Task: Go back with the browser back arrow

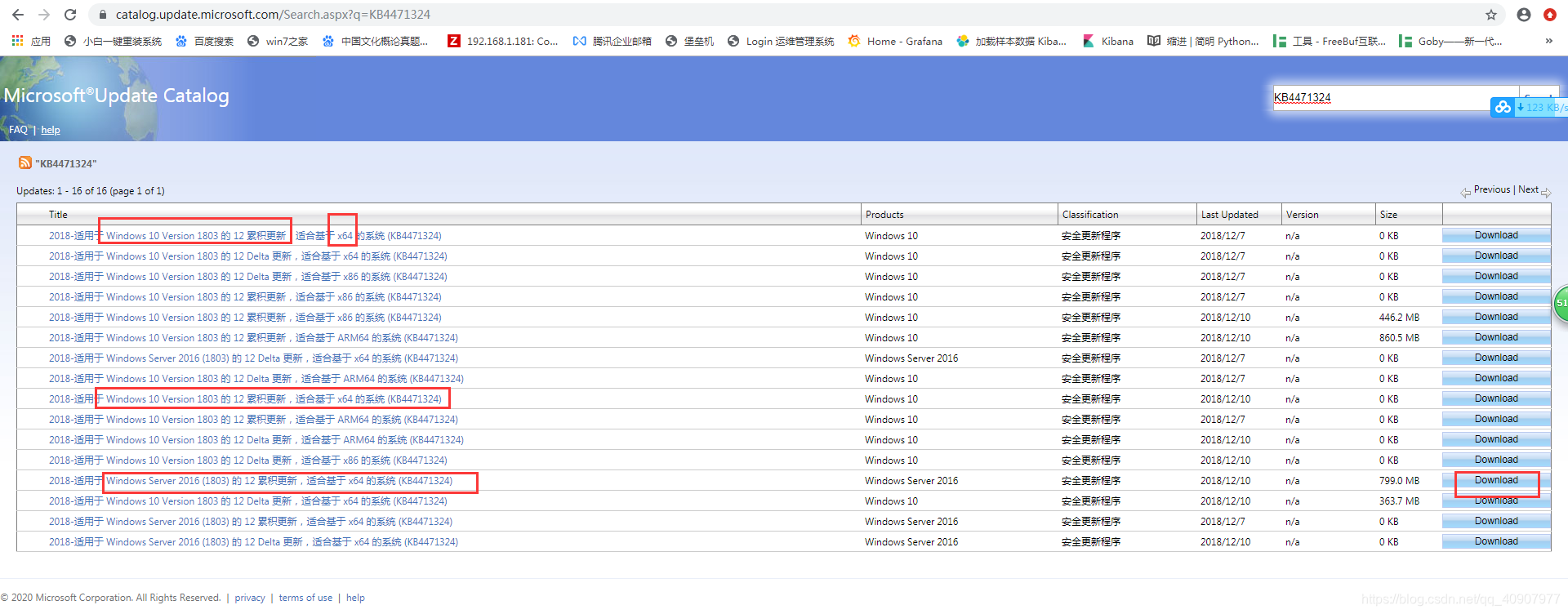Action: pyautogui.click(x=18, y=15)
